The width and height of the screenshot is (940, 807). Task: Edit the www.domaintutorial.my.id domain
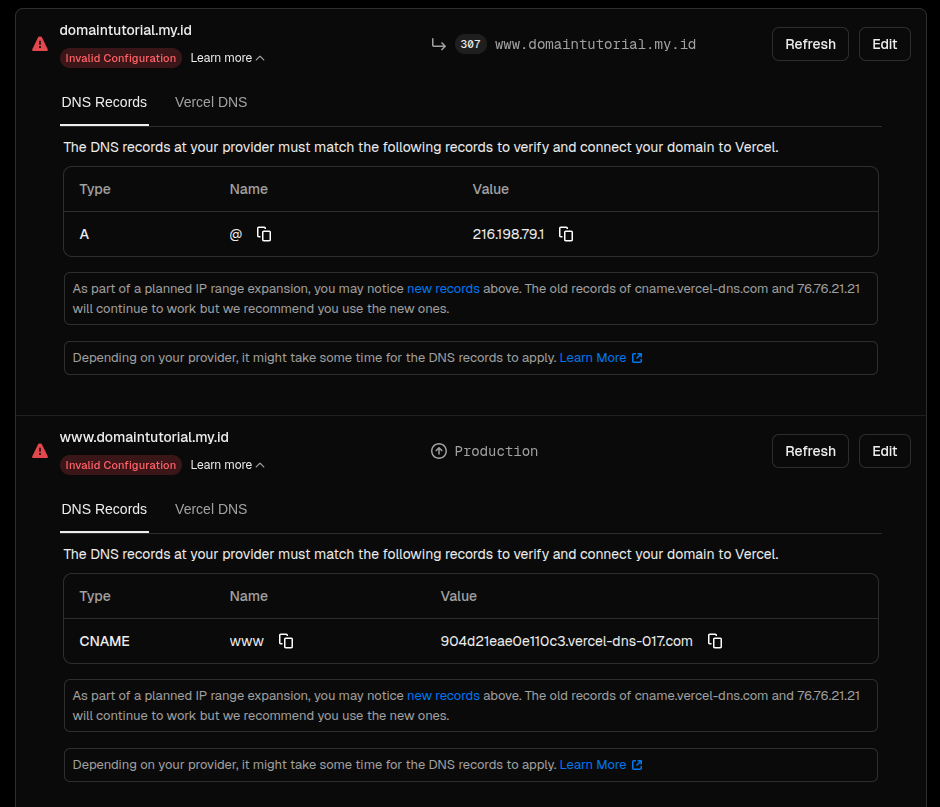[x=884, y=451]
